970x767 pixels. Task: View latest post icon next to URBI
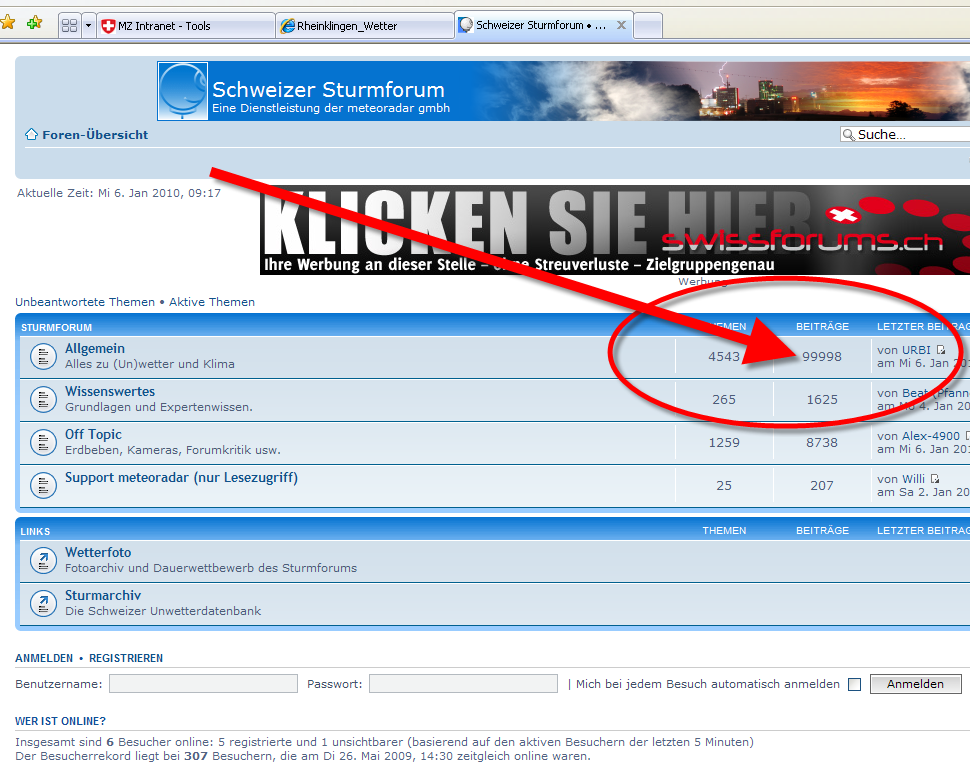coord(940,350)
